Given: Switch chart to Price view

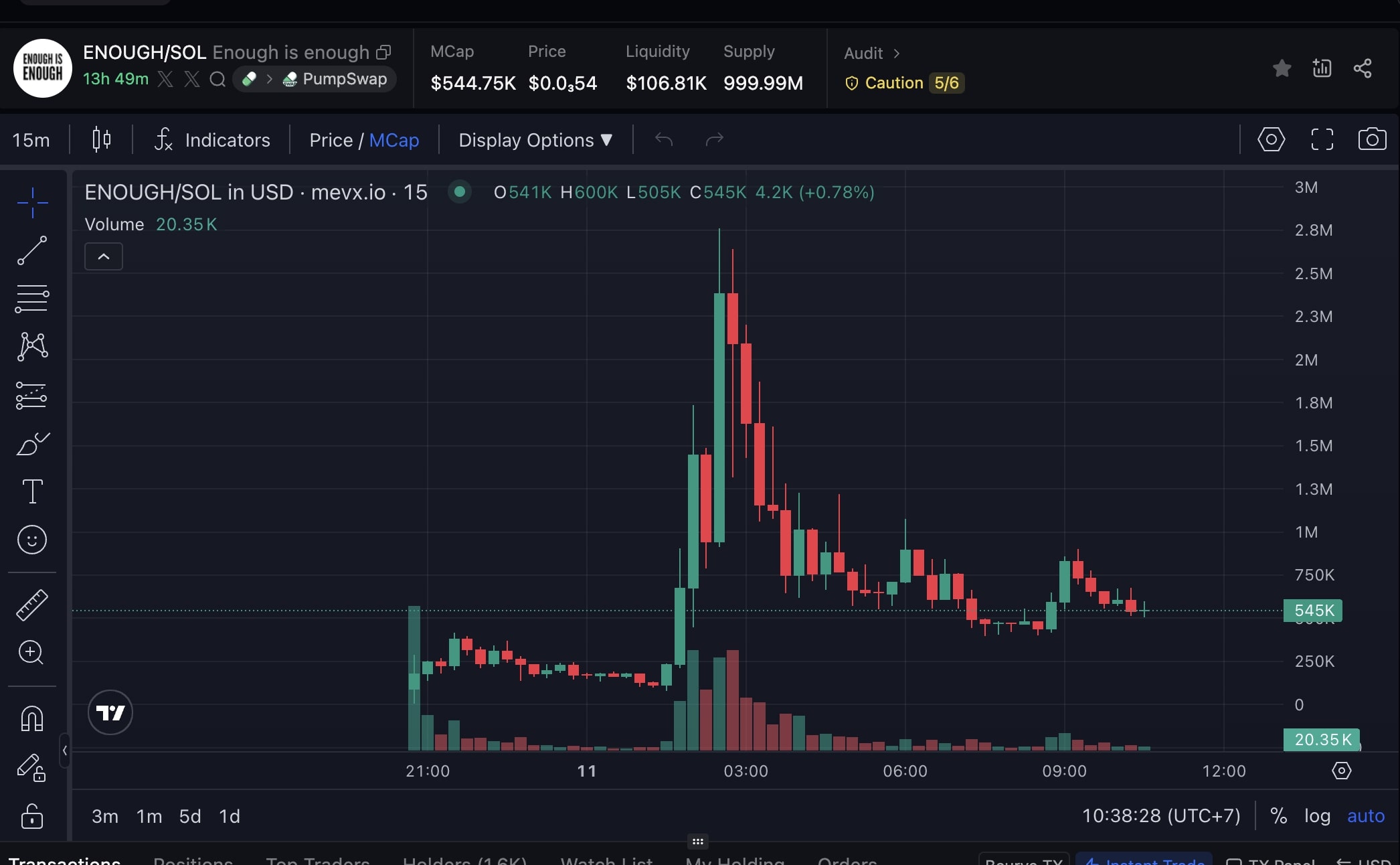Looking at the screenshot, I should tap(331, 140).
